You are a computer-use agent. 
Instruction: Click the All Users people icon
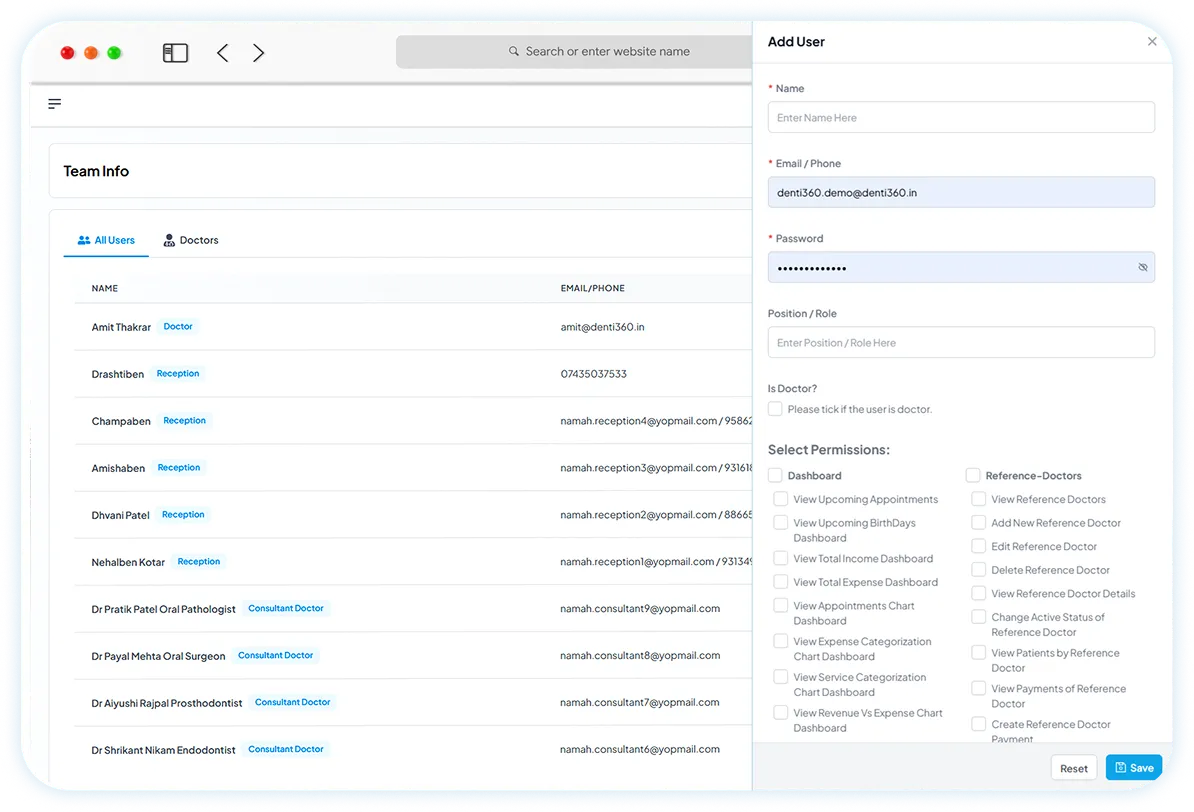(x=84, y=240)
